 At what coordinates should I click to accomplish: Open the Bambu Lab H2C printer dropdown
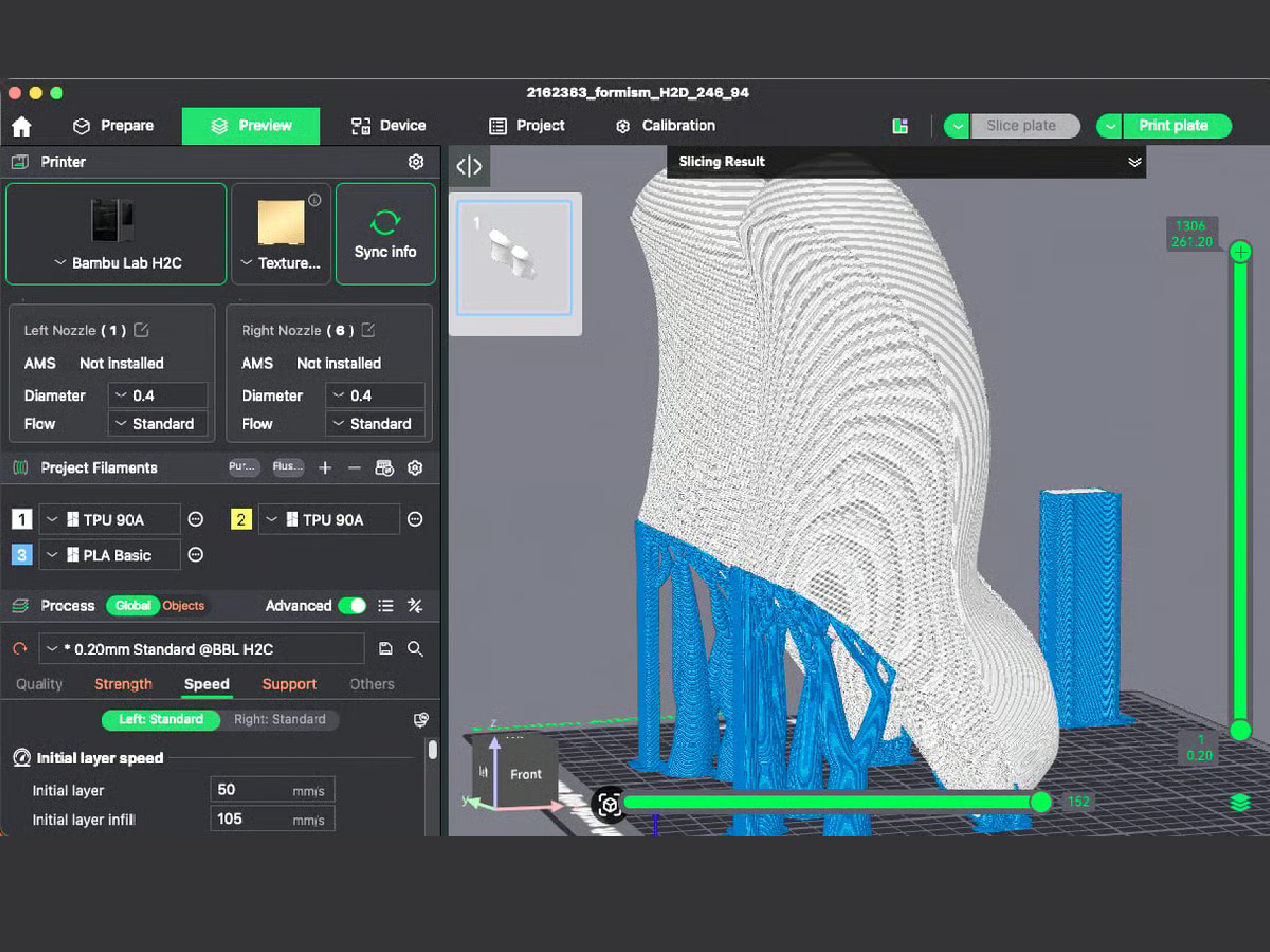(x=116, y=234)
